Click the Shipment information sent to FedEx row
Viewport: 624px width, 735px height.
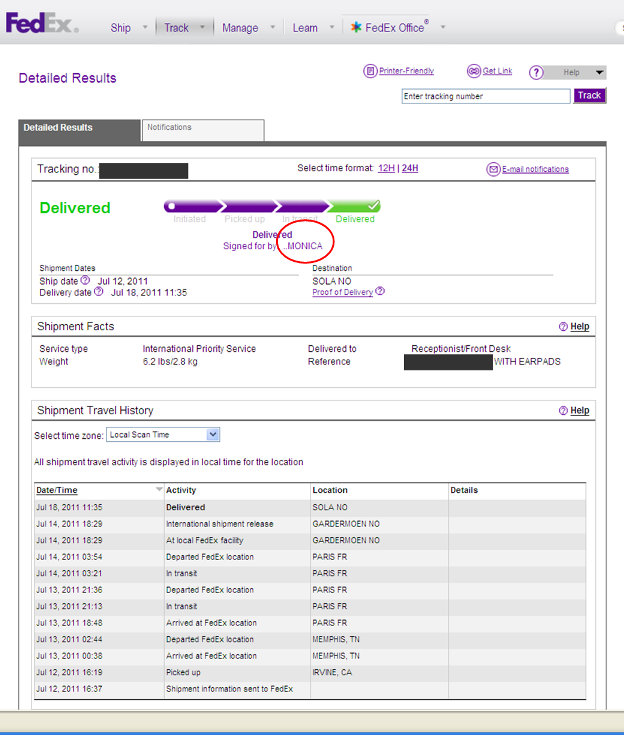coord(310,689)
